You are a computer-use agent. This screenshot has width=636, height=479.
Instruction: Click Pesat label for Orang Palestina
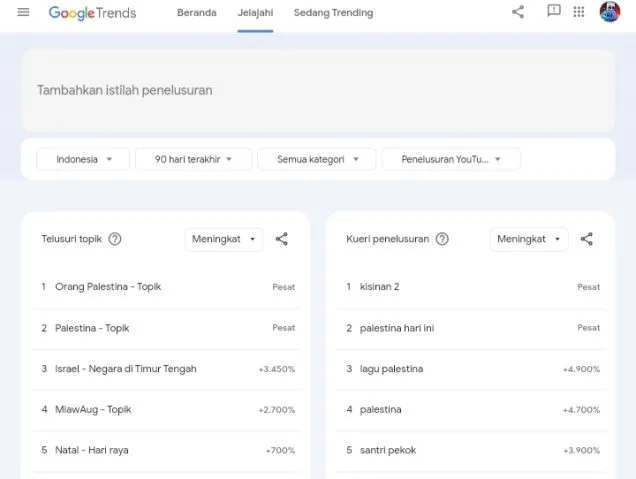tap(284, 287)
